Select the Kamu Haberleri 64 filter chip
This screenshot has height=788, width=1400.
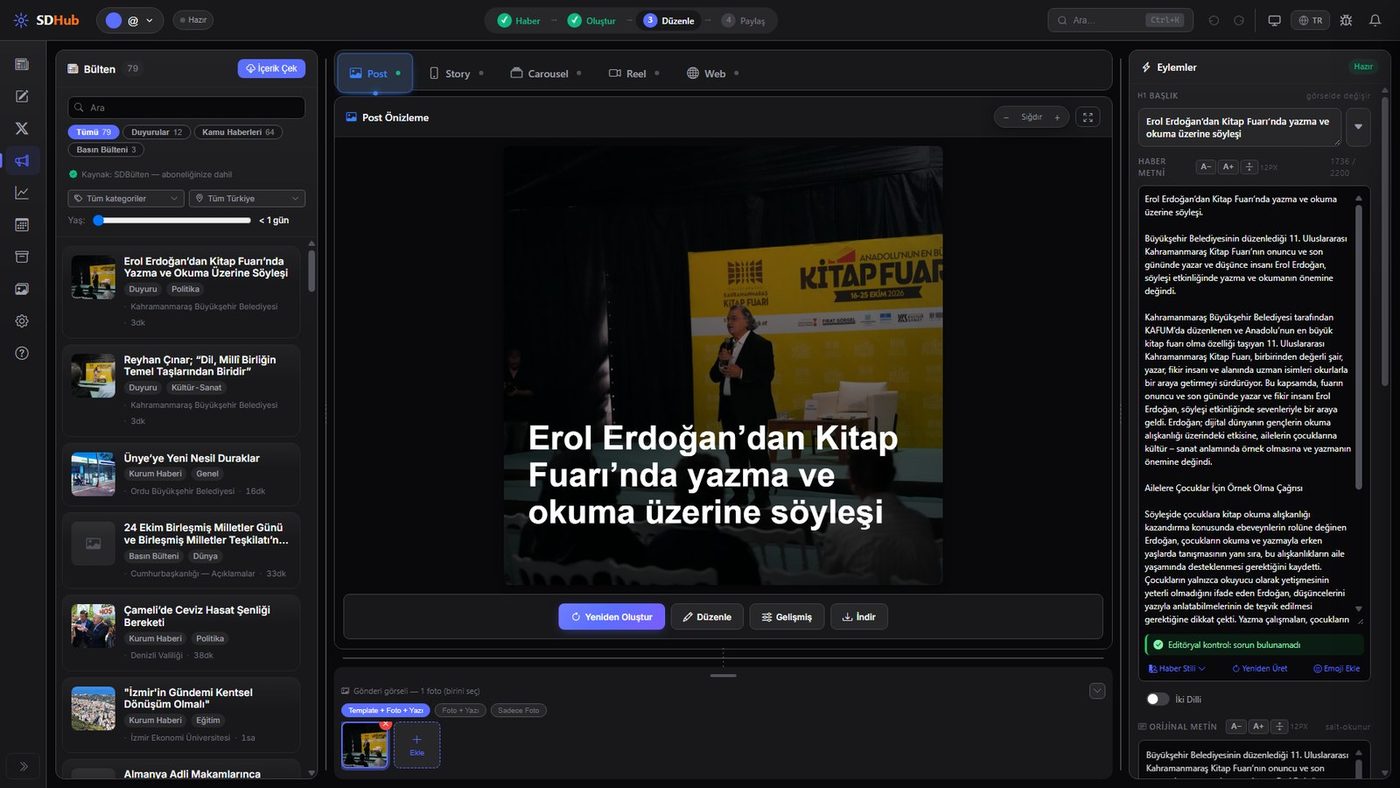[238, 132]
